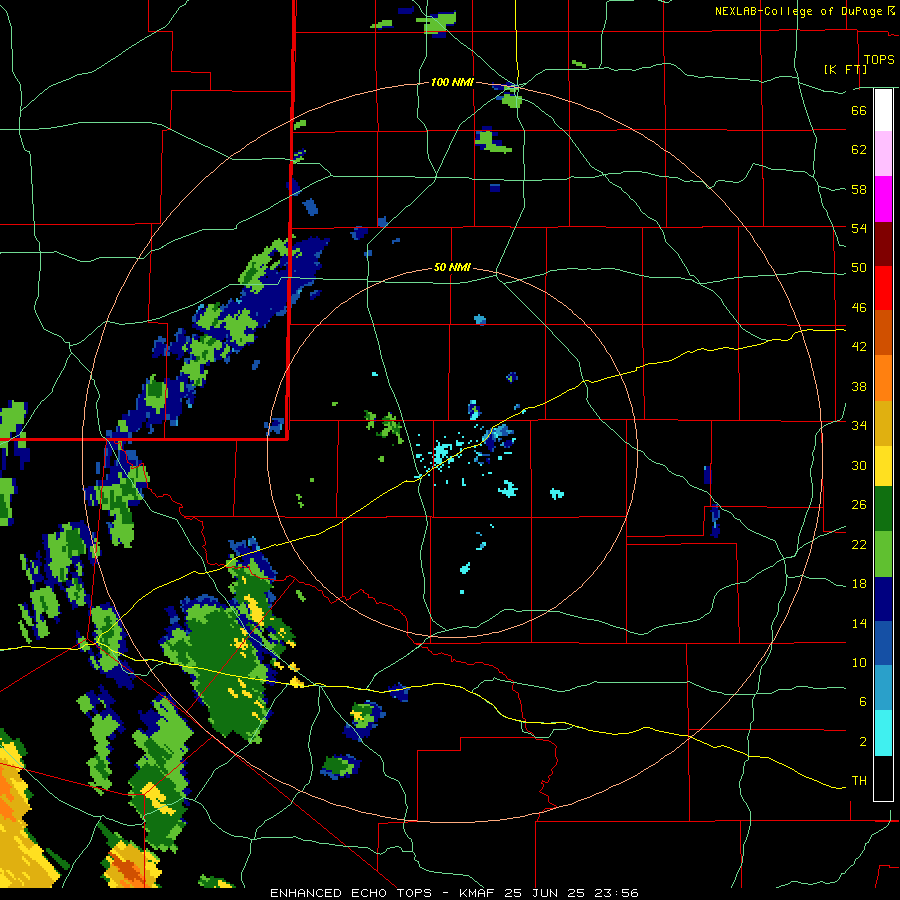This screenshot has width=900, height=900.
Task: Click the "58" scale value
Action: 859,189
